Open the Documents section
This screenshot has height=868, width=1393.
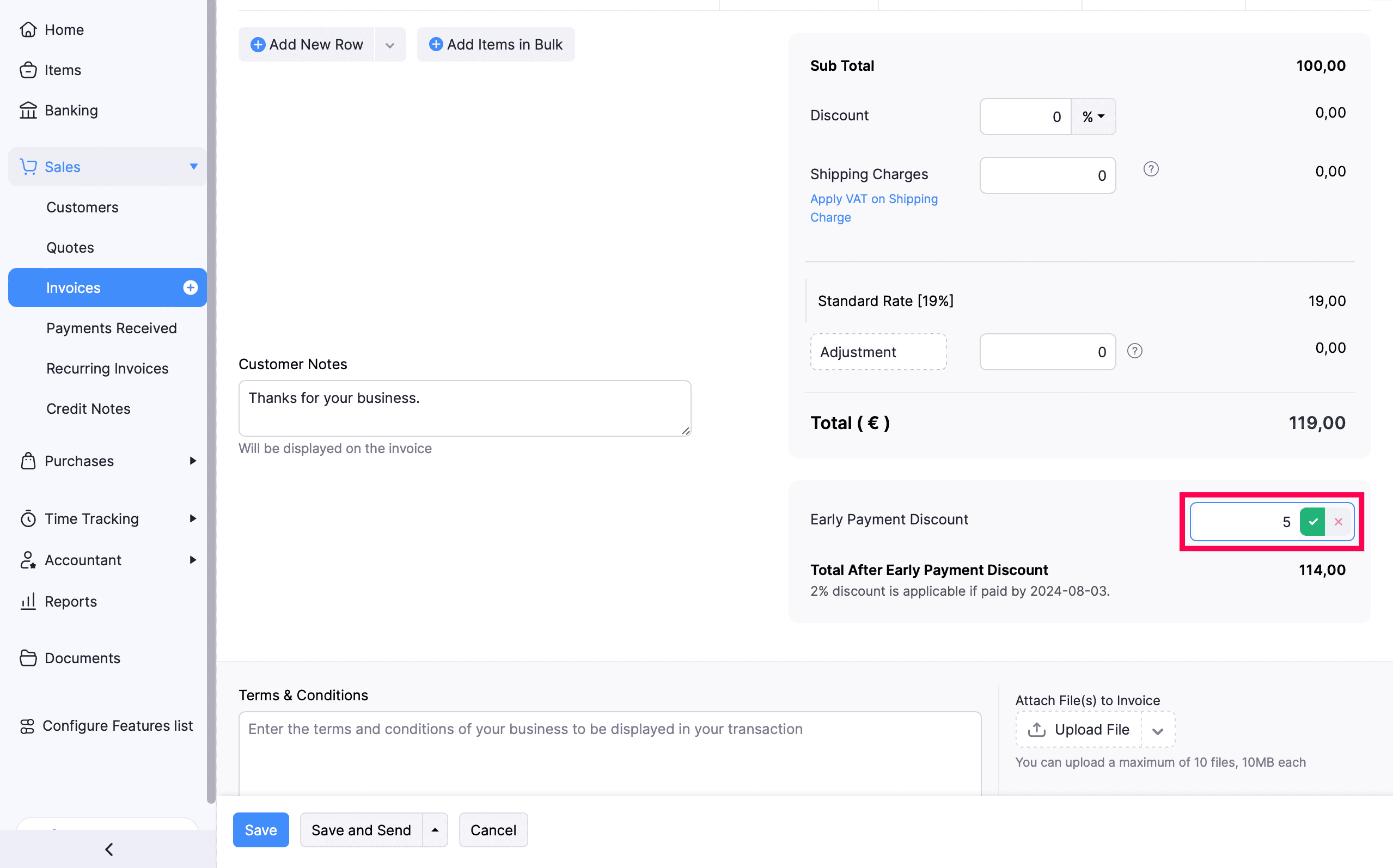point(82,658)
